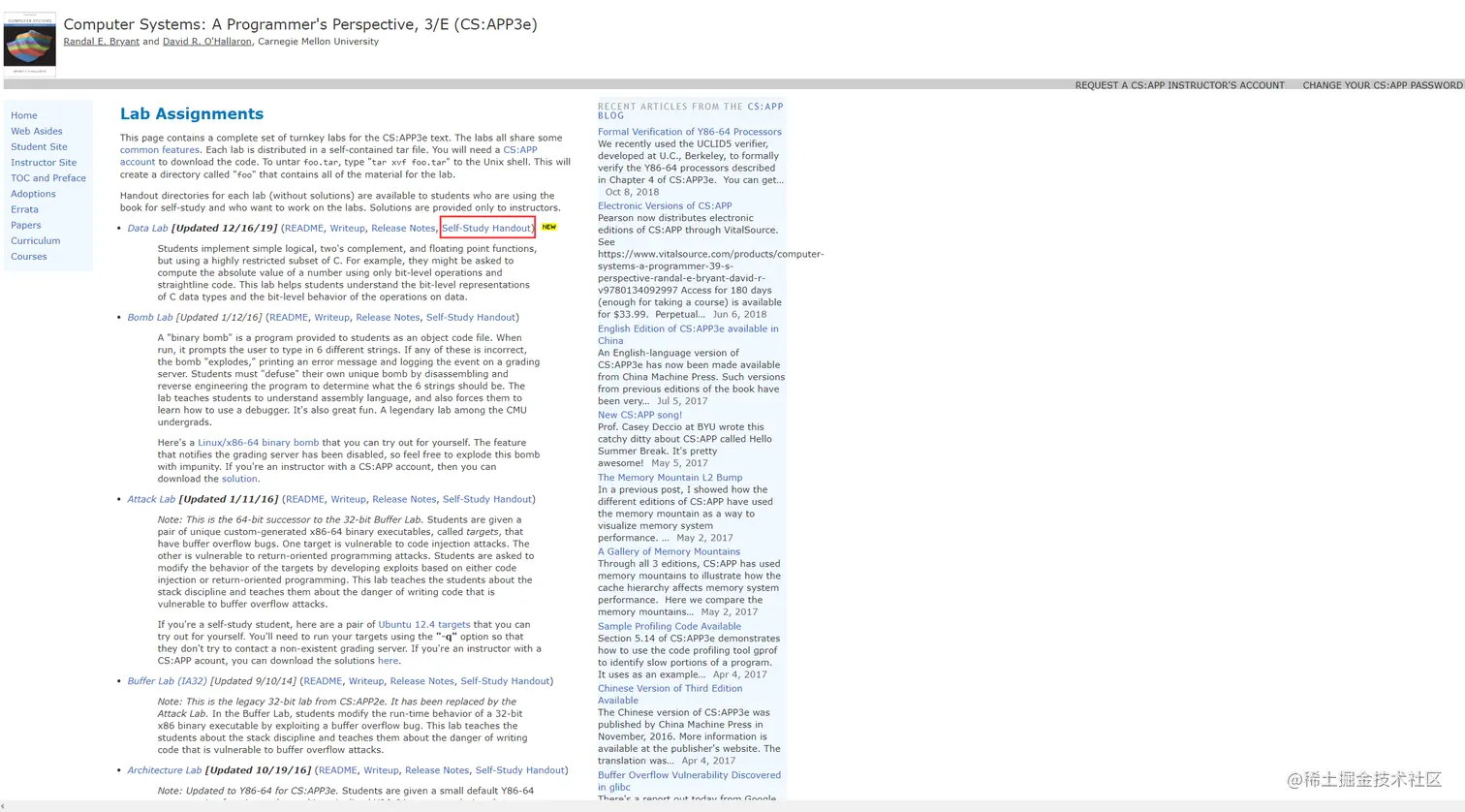
Task: Click the yellow NEW badge by Data Lab
Action: [549, 227]
